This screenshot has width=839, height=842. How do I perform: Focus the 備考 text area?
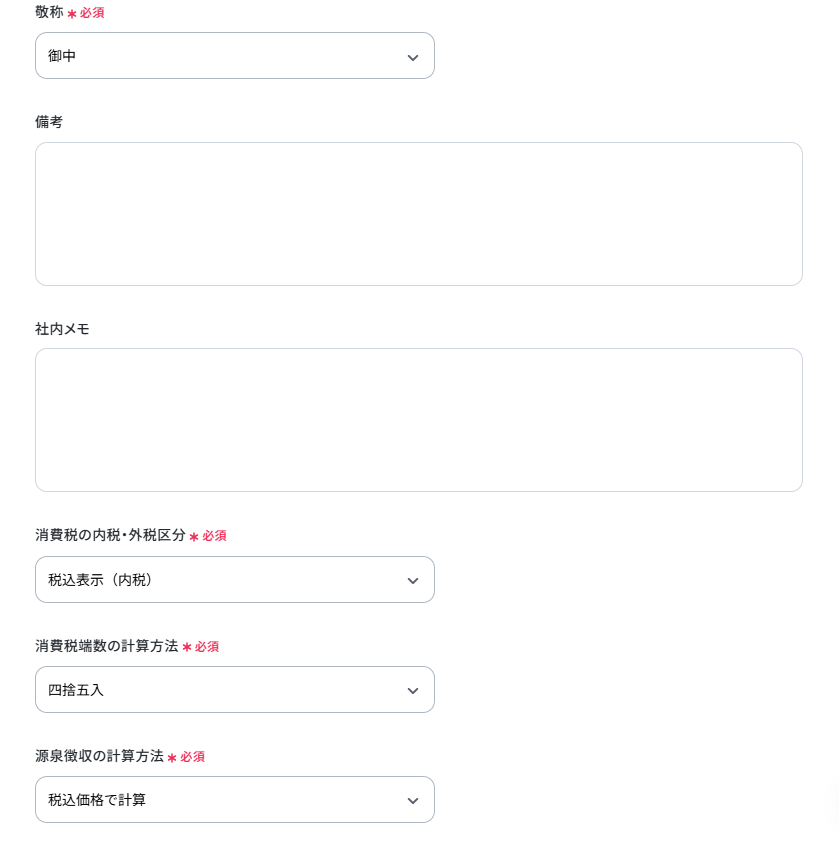[x=419, y=214]
